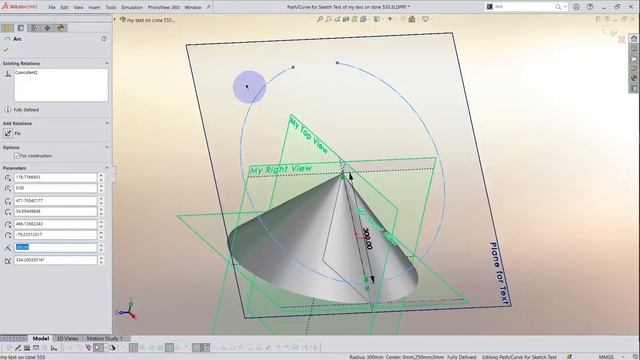Switch to the FeatureManager design tree tab
640x360 pixels.
click(x=7, y=28)
